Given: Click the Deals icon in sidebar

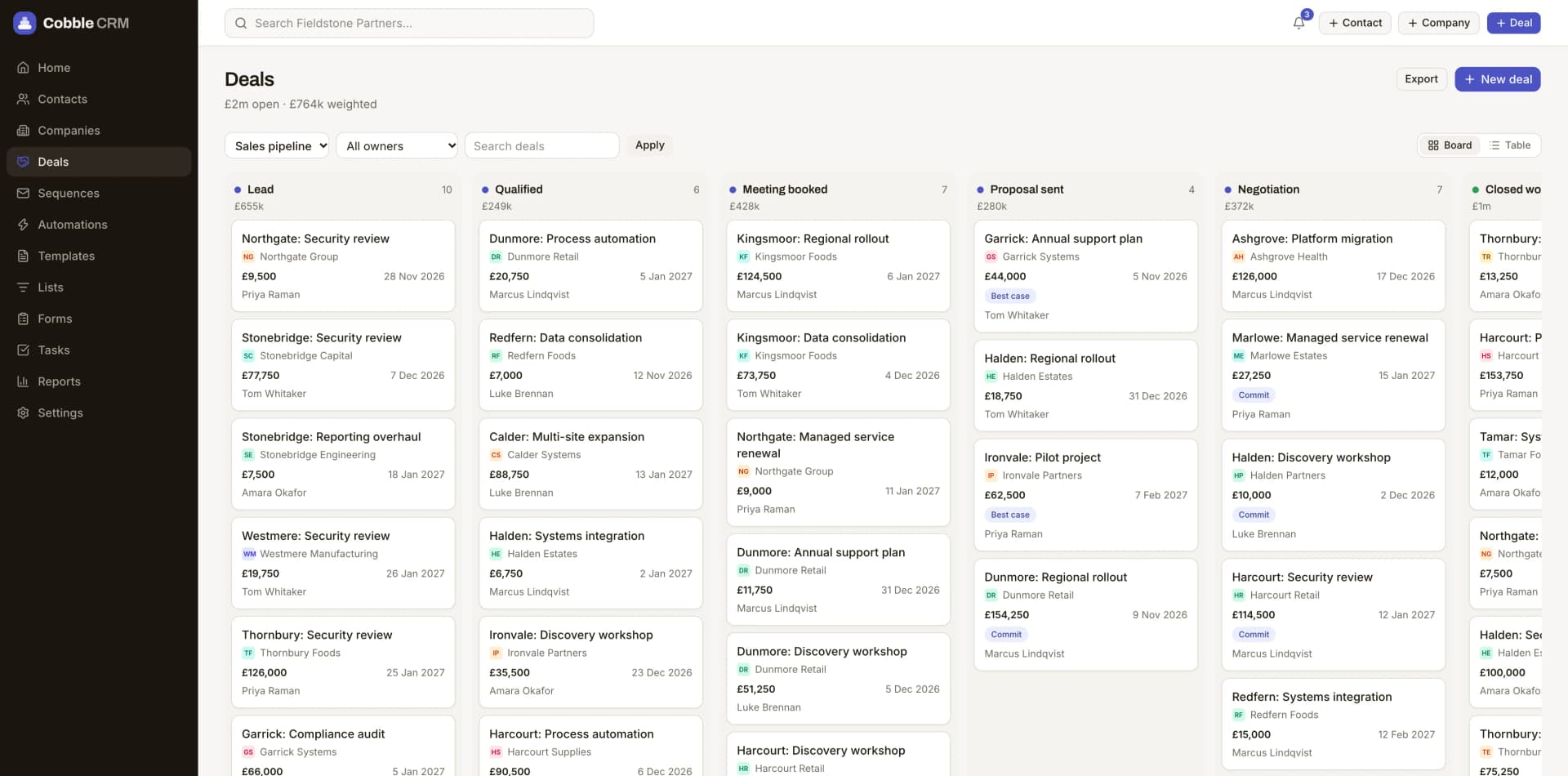Looking at the screenshot, I should coord(23,162).
